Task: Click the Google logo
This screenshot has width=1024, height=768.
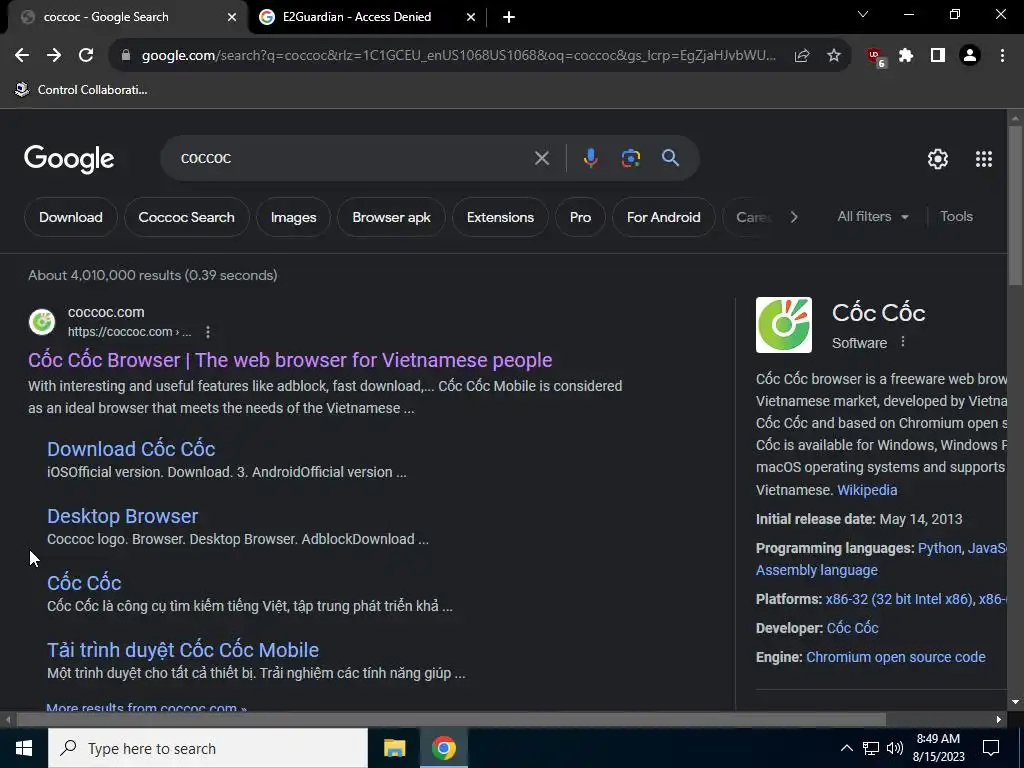Action: tap(69, 159)
